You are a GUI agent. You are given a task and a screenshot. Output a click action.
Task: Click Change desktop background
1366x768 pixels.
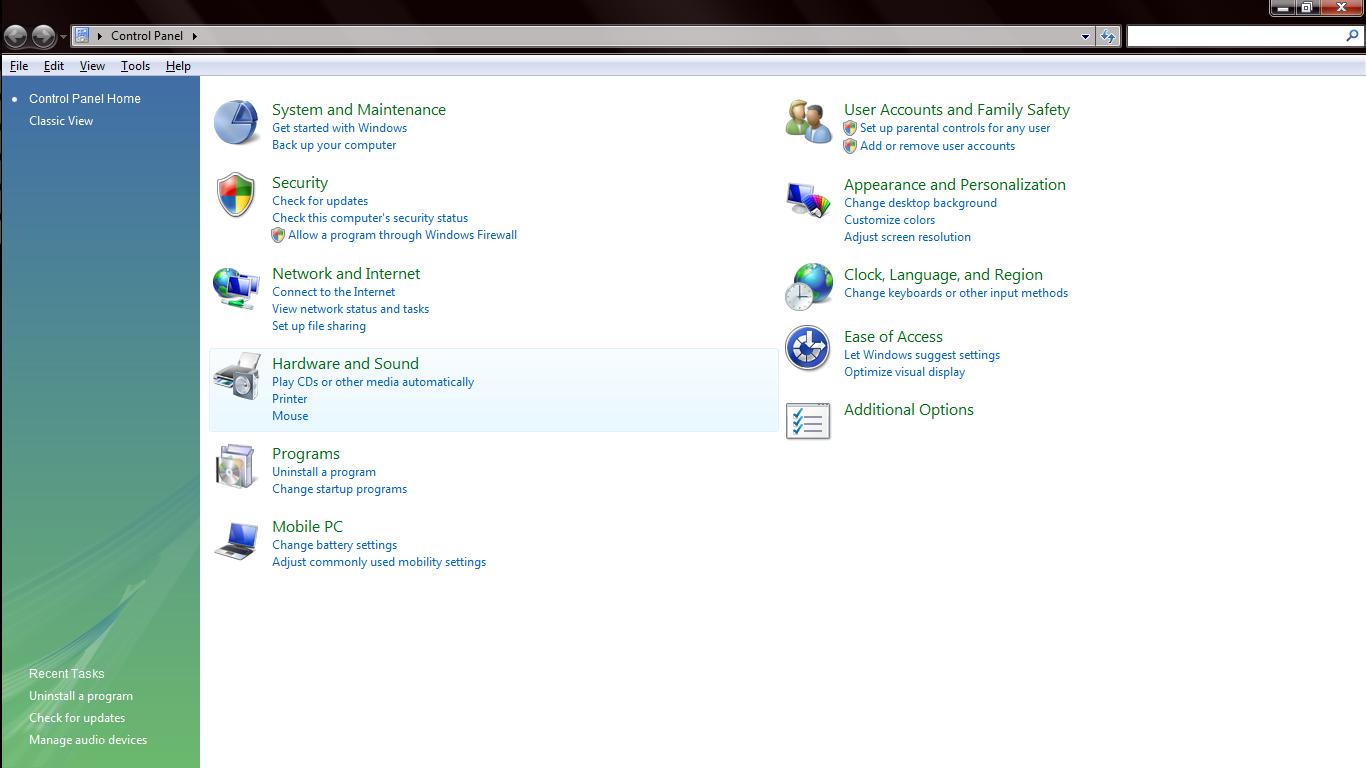pyautogui.click(x=920, y=203)
